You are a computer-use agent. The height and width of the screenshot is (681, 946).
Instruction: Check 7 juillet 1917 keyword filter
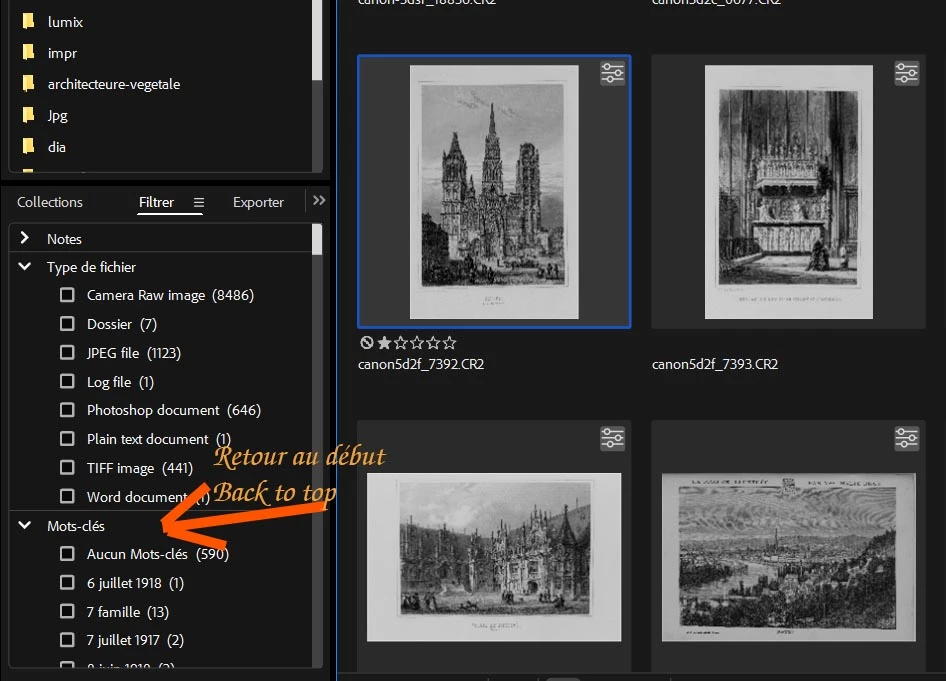click(67, 640)
